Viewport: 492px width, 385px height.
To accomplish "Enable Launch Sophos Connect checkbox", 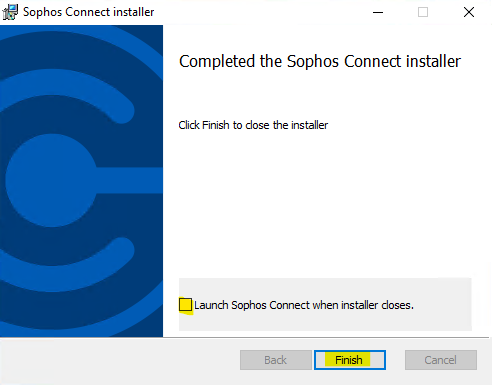I will tap(185, 305).
